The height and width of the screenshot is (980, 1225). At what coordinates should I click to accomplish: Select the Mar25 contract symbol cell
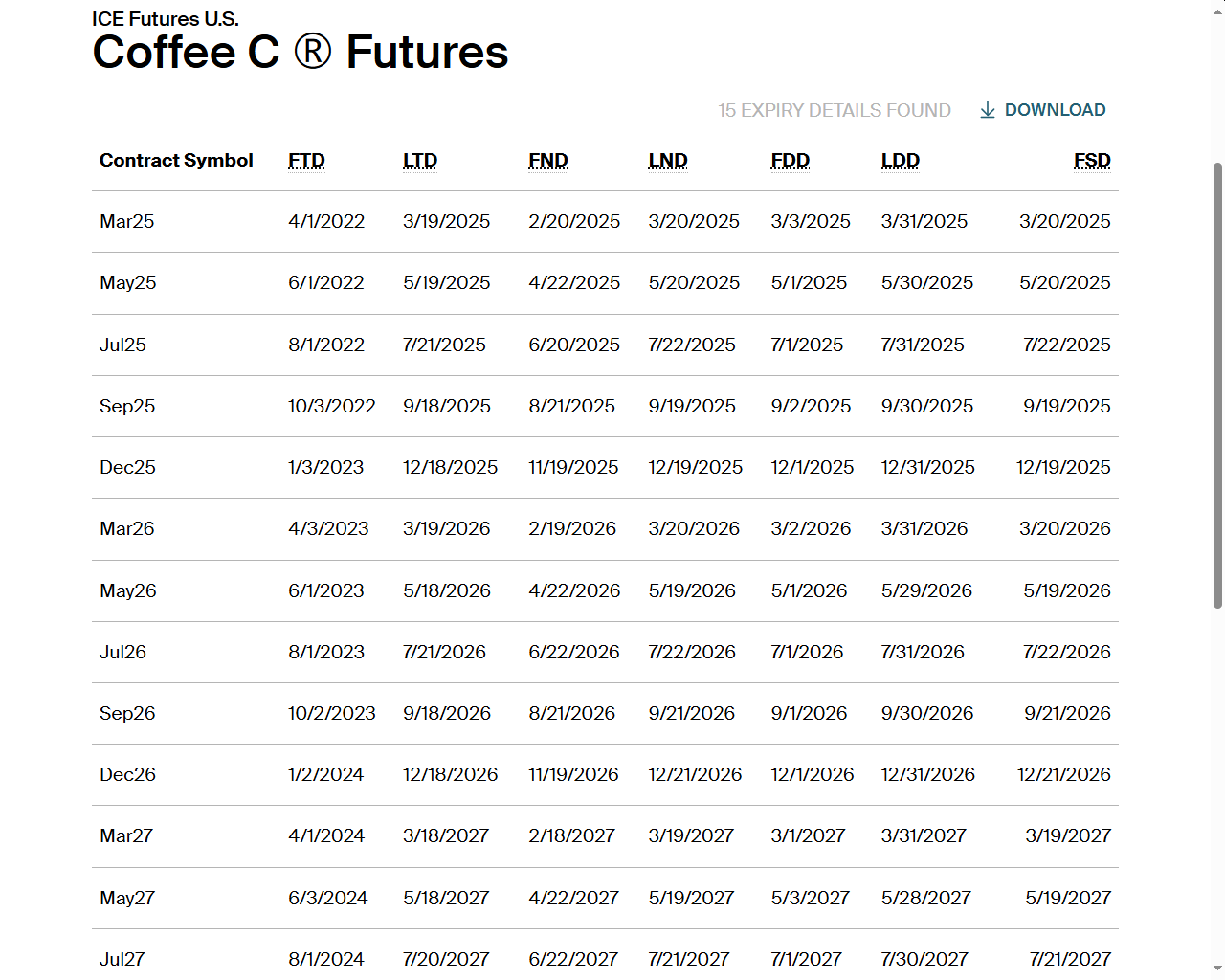pos(127,222)
